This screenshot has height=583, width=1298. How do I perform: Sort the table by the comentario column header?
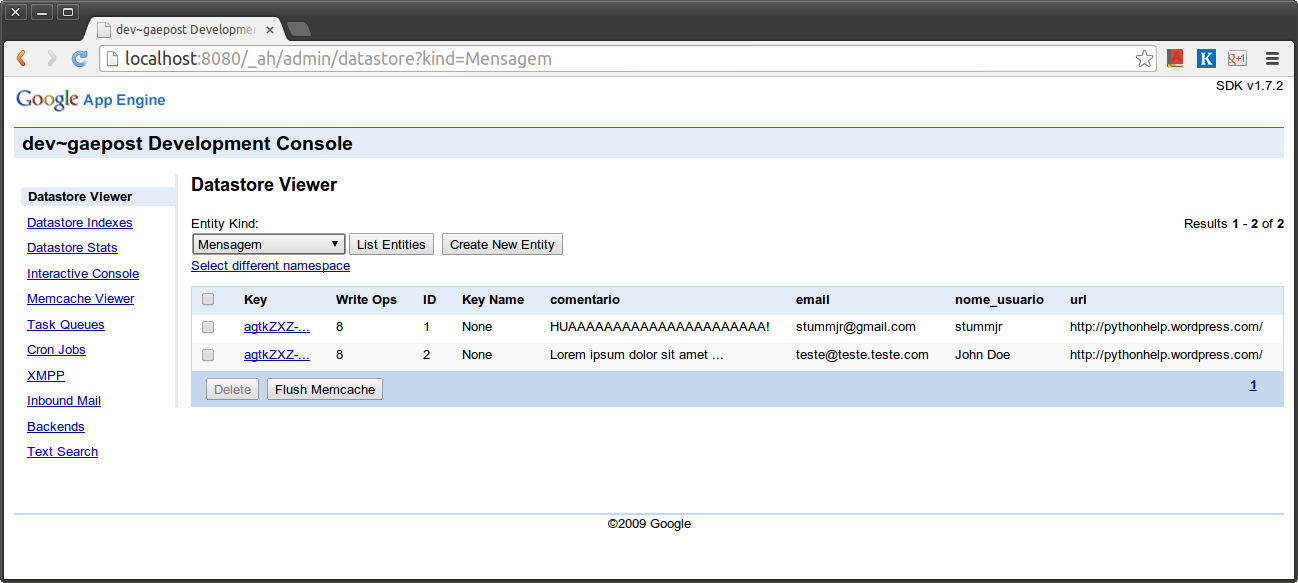585,300
